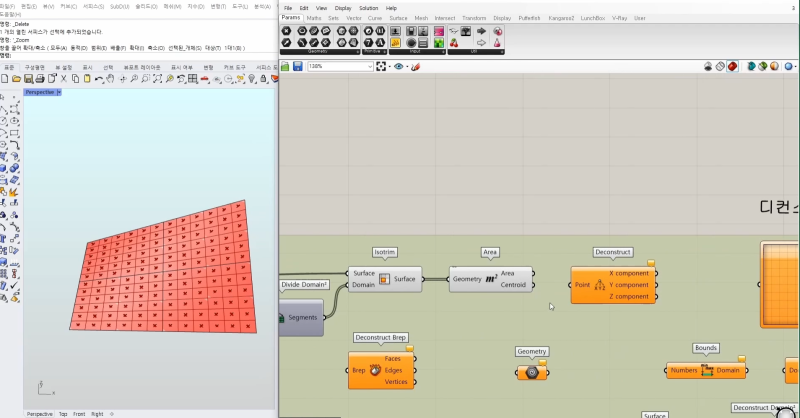The width and height of the screenshot is (800, 418).
Task: Click the pink flask icon in Util panel
Action: [x=497, y=43]
